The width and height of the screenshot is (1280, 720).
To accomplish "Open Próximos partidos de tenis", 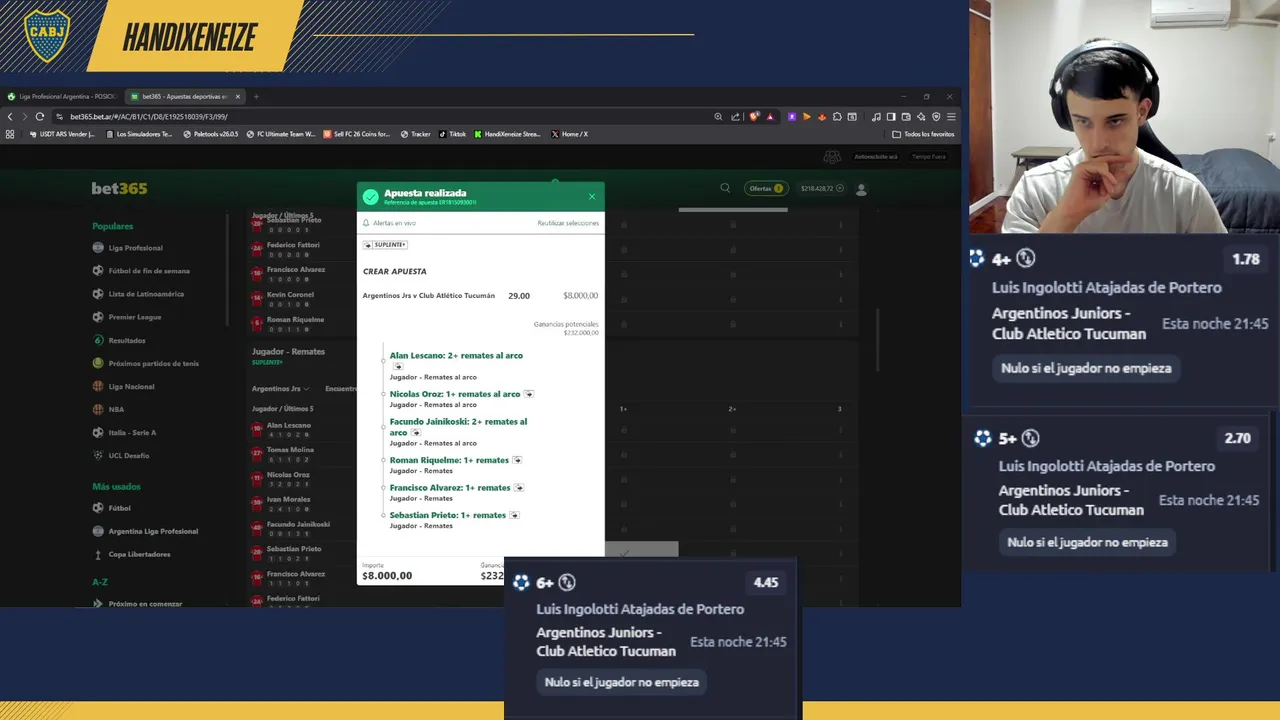I will pos(145,363).
